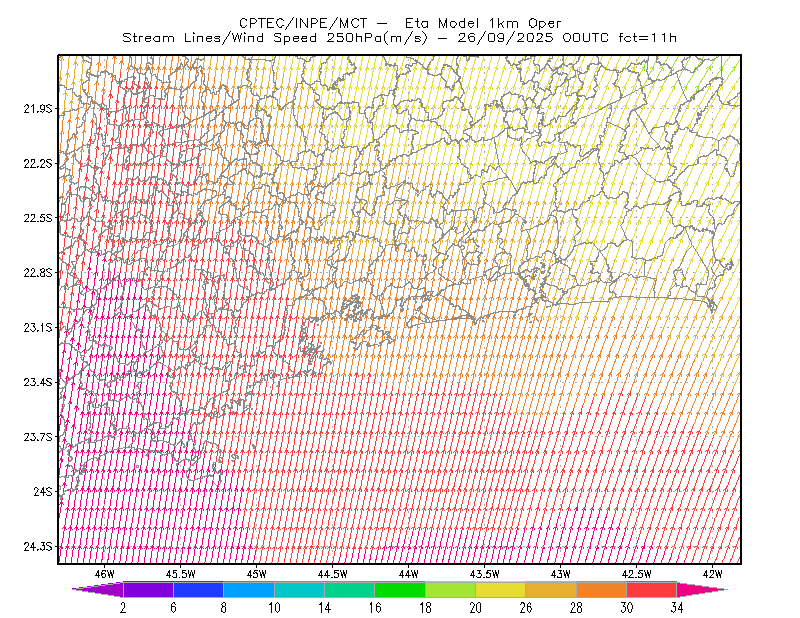Click the latitude label 22.5S
Viewport: 800px width, 618px height.
tap(38, 218)
